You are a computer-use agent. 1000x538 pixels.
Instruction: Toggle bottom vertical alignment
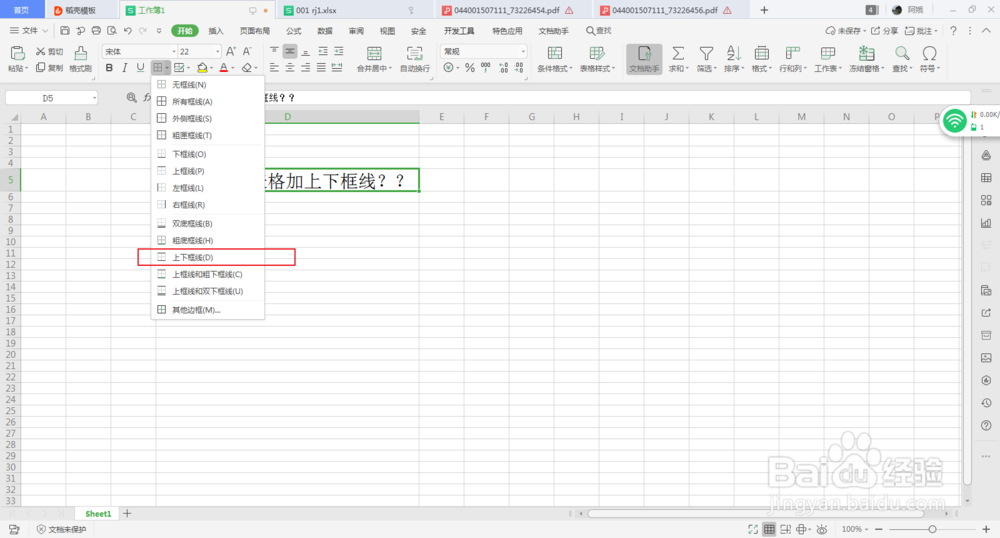306,51
